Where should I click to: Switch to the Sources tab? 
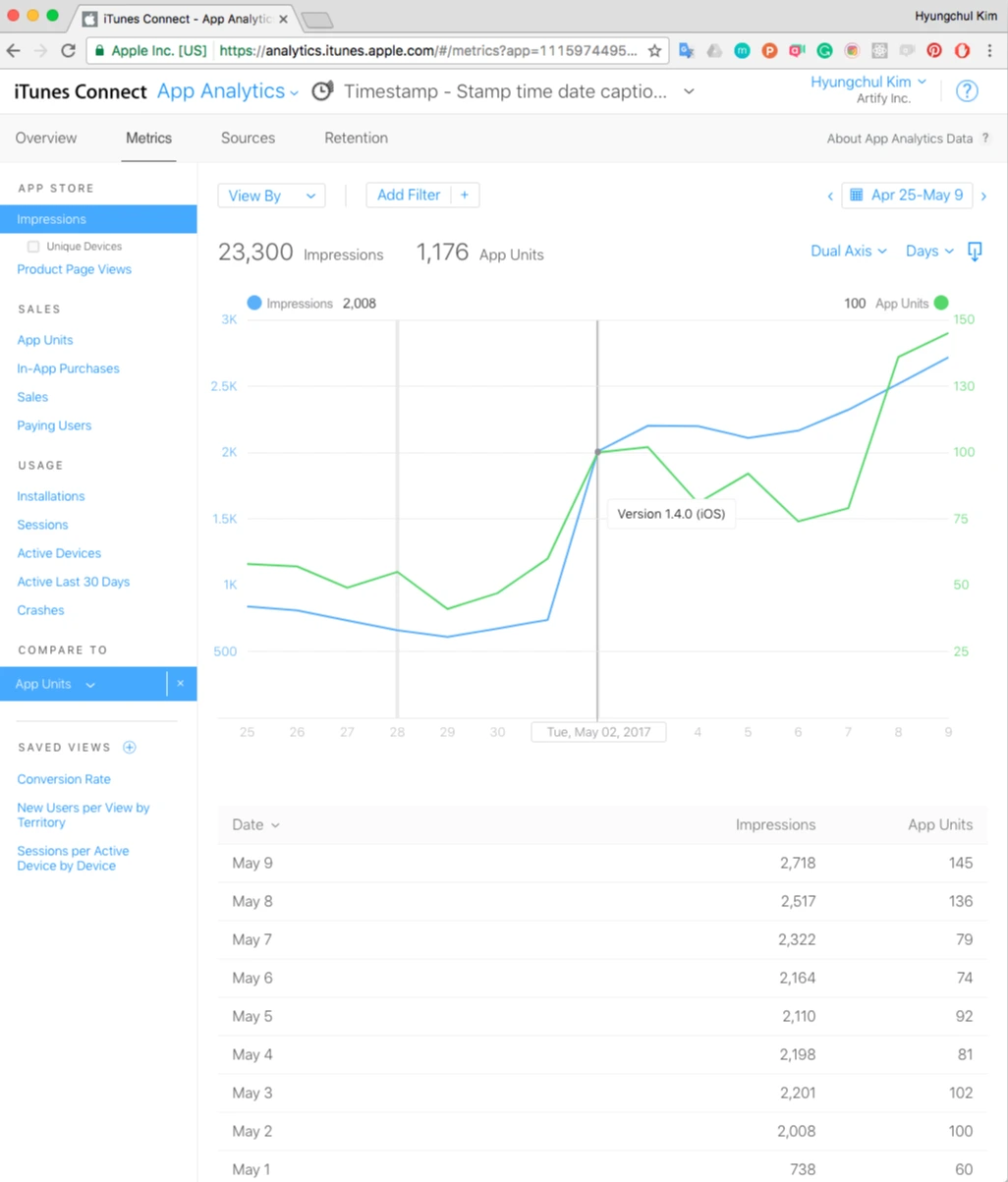[248, 139]
